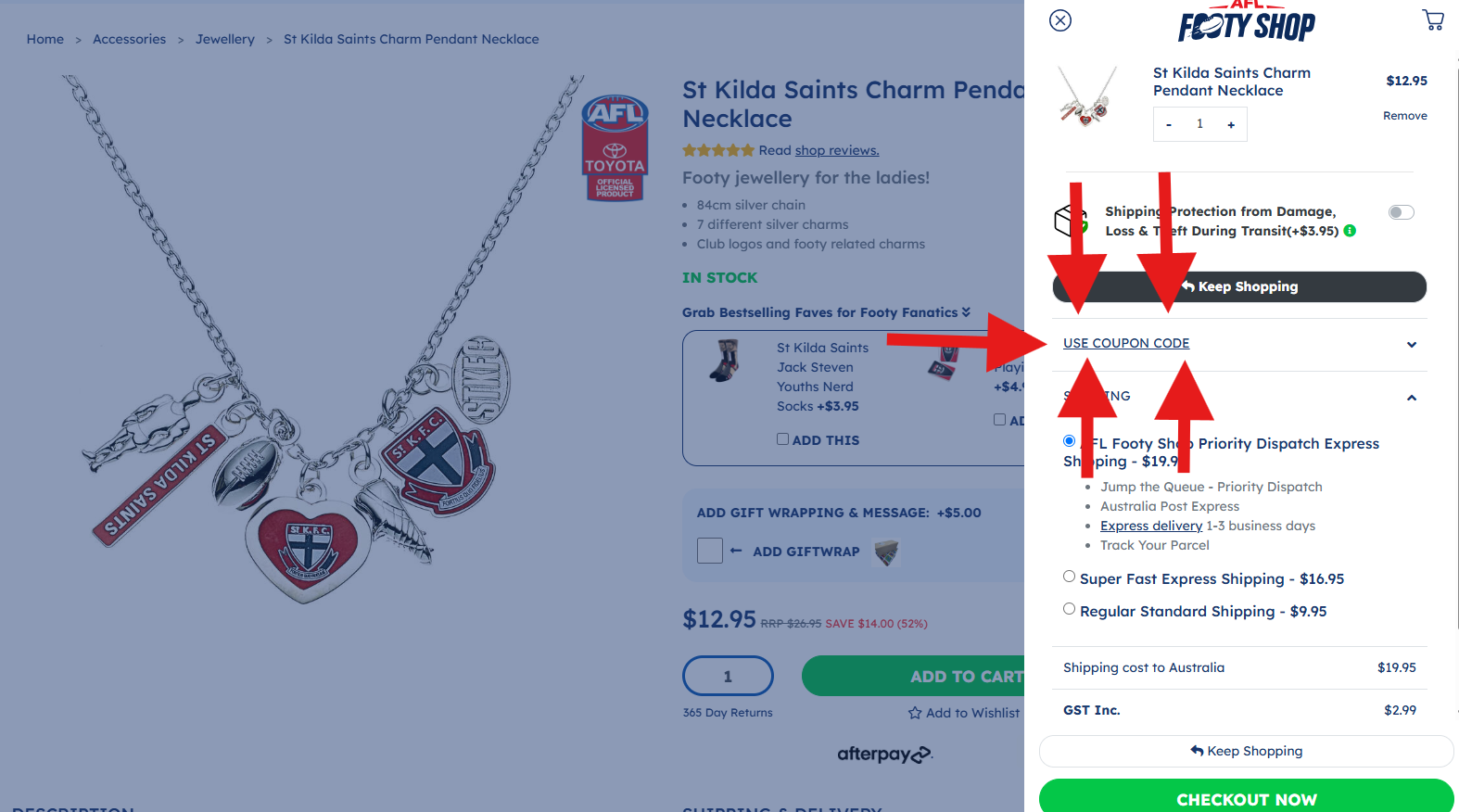This screenshot has width=1459, height=812.
Task: Click the shipping protection box icon
Action: (1072, 221)
